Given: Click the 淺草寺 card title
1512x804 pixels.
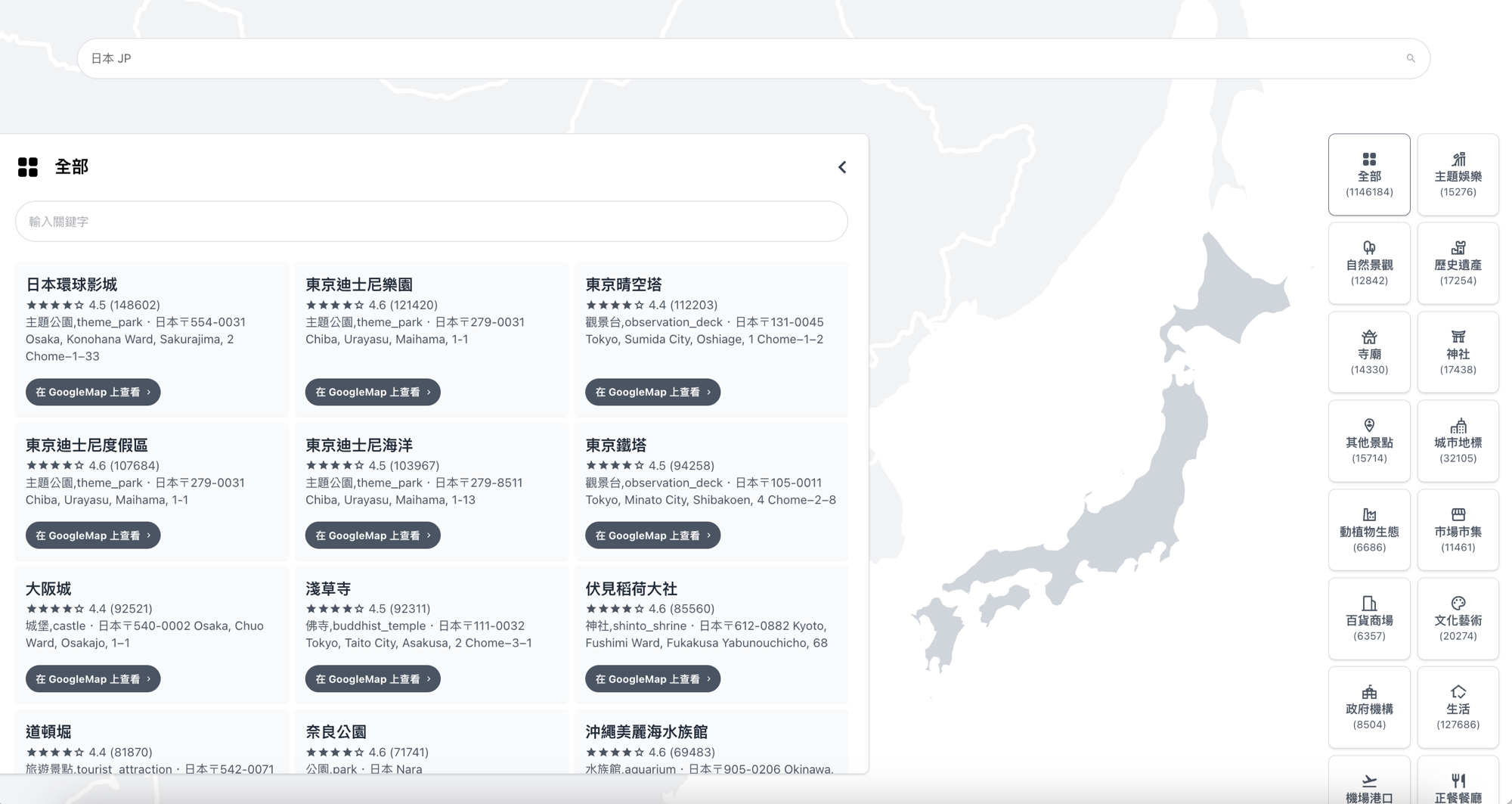Looking at the screenshot, I should point(328,588).
